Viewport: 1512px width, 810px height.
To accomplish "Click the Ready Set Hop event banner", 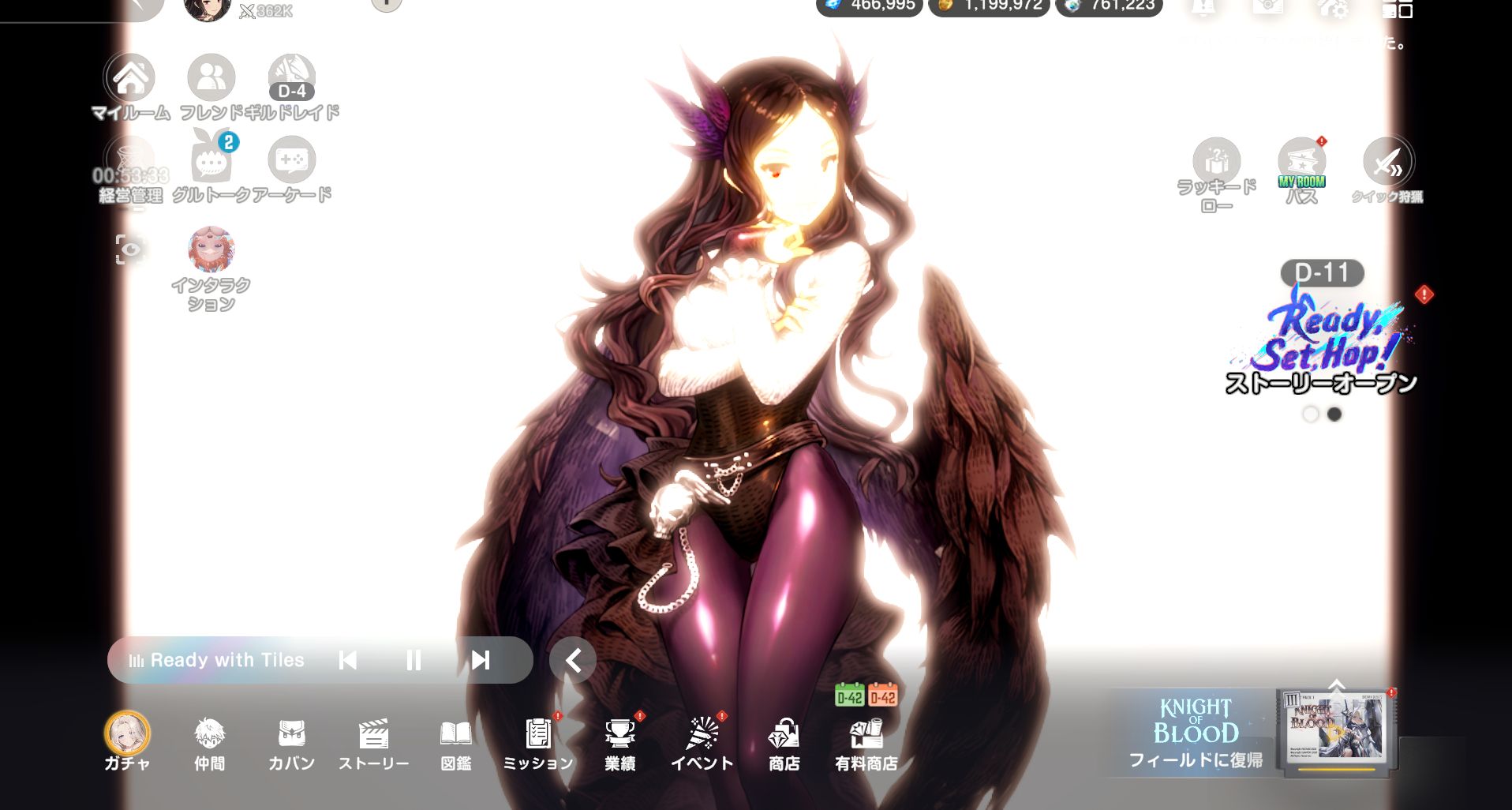I will 1323,341.
